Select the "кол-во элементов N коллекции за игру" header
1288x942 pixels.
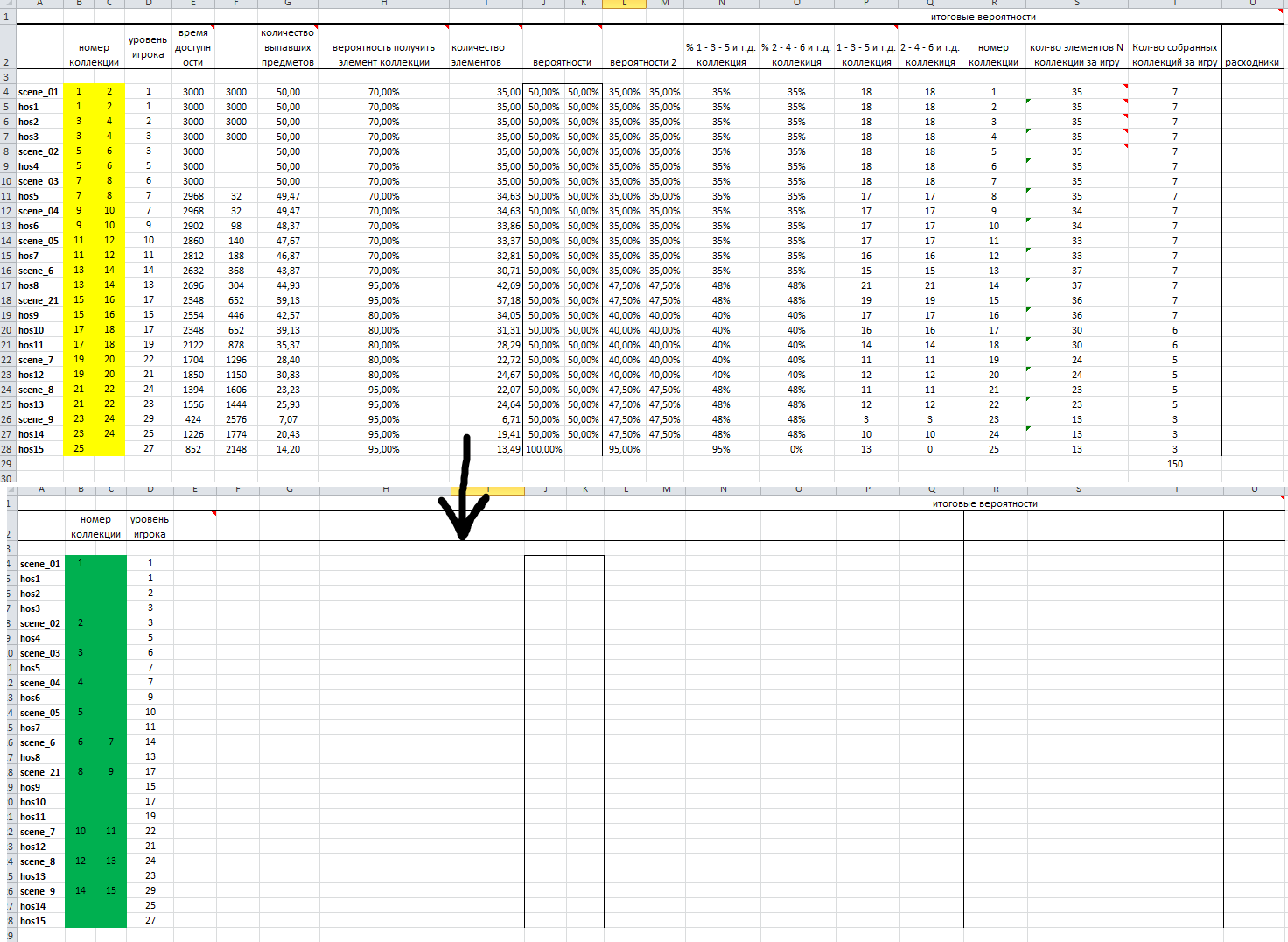pyautogui.click(x=1076, y=54)
